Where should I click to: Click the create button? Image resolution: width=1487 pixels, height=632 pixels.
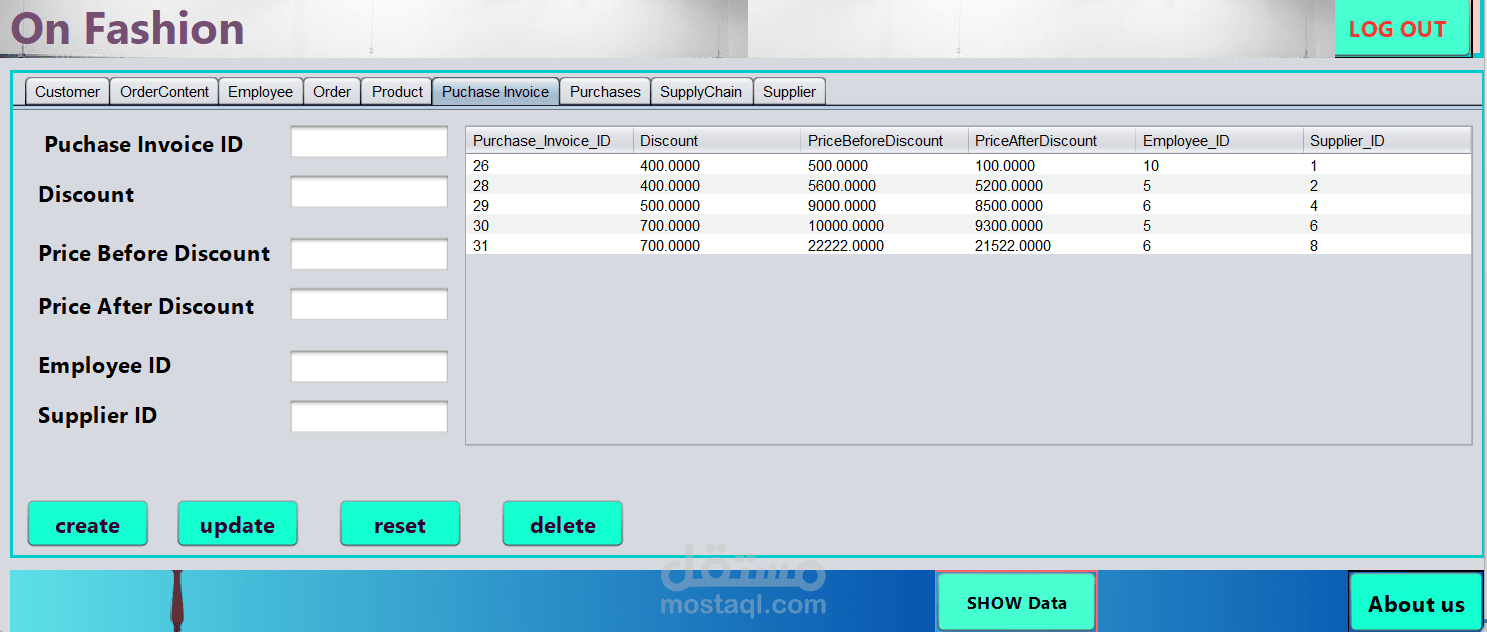87,523
